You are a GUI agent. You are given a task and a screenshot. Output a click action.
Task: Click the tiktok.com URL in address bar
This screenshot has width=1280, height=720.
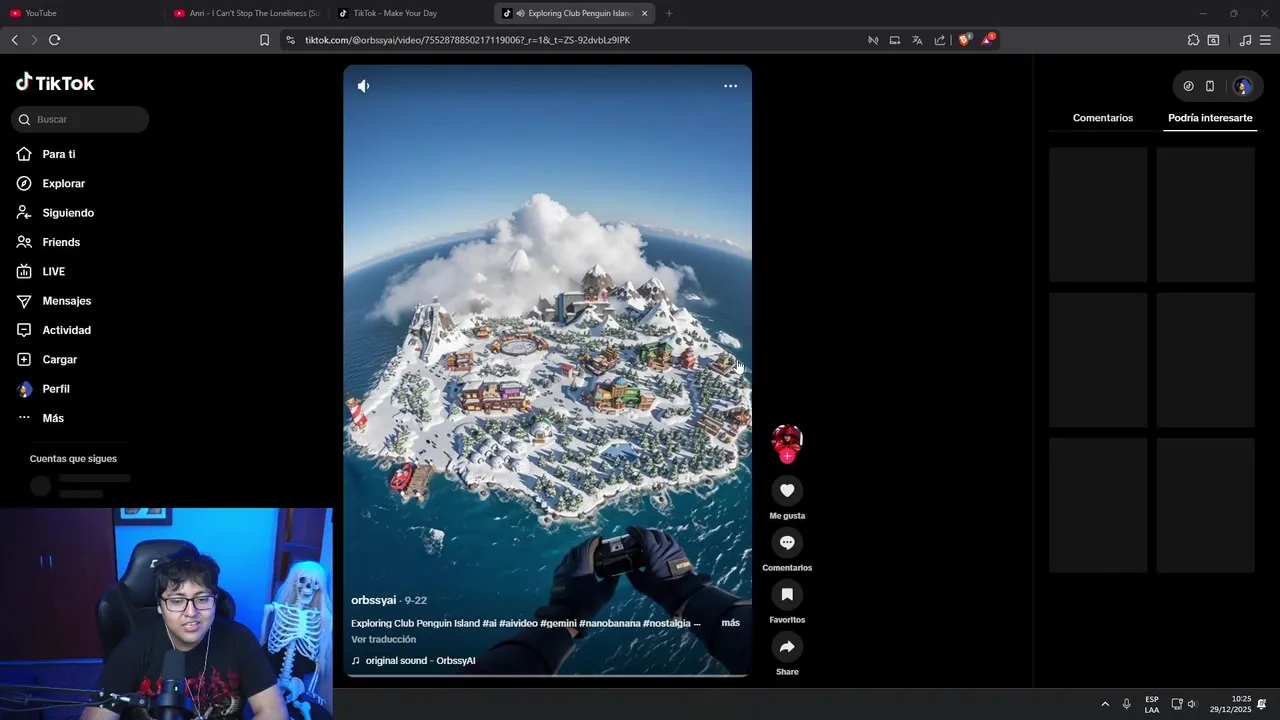[467, 40]
